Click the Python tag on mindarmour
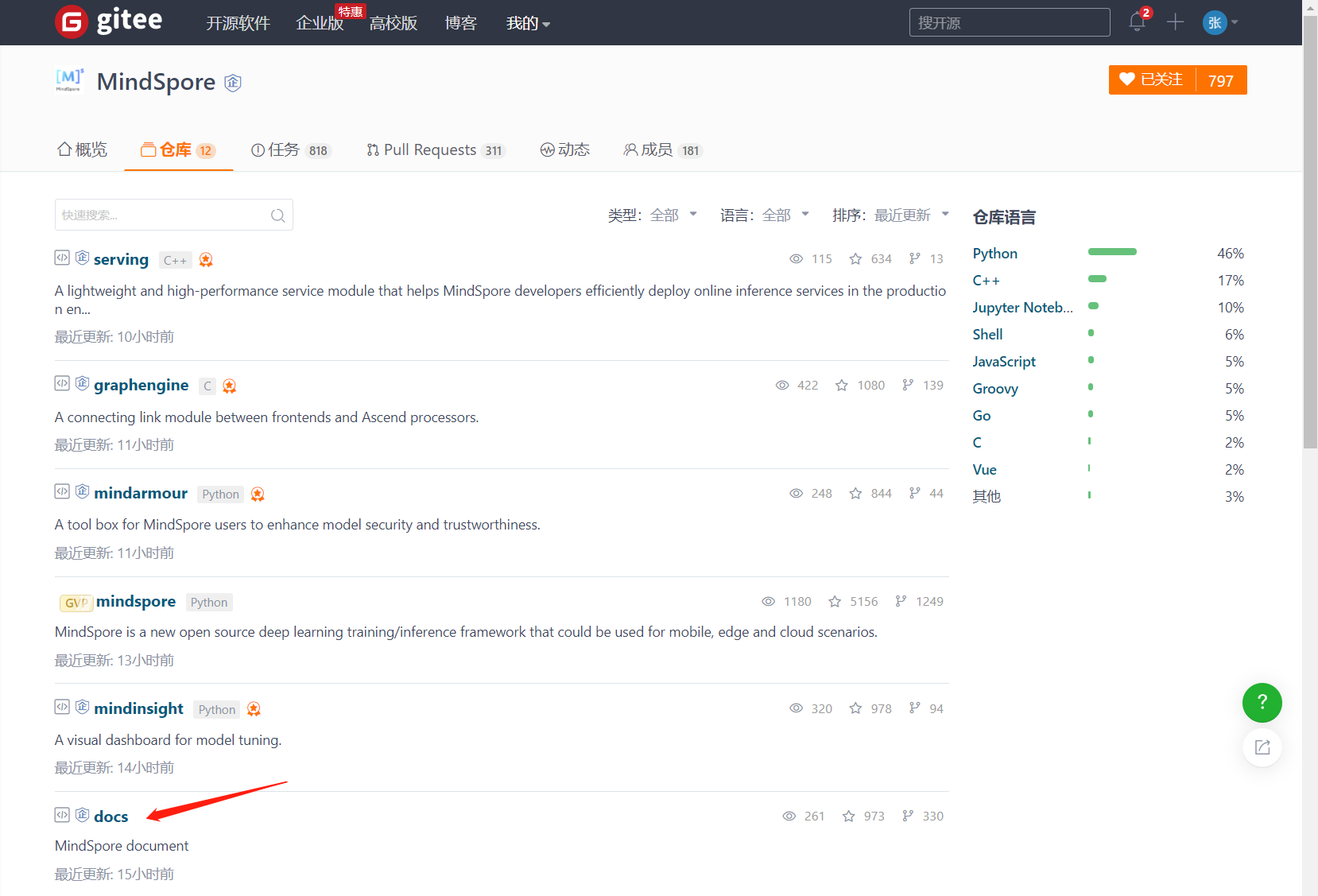The image size is (1318, 896). point(220,495)
